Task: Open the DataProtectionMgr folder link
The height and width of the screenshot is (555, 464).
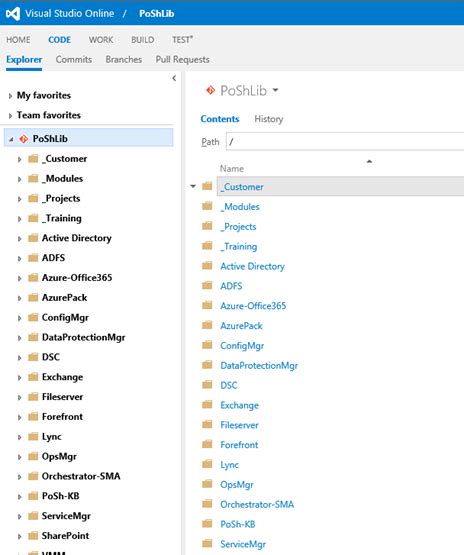Action: (x=259, y=365)
